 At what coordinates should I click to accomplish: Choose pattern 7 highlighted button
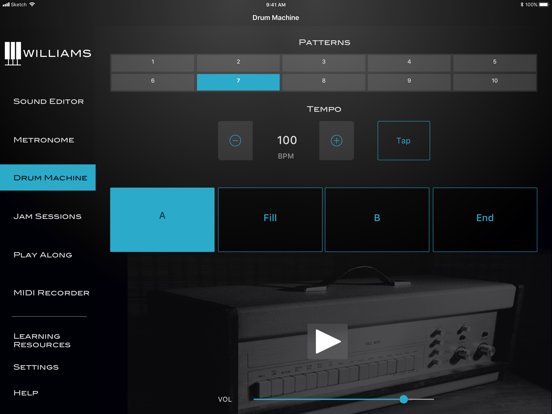click(x=238, y=82)
